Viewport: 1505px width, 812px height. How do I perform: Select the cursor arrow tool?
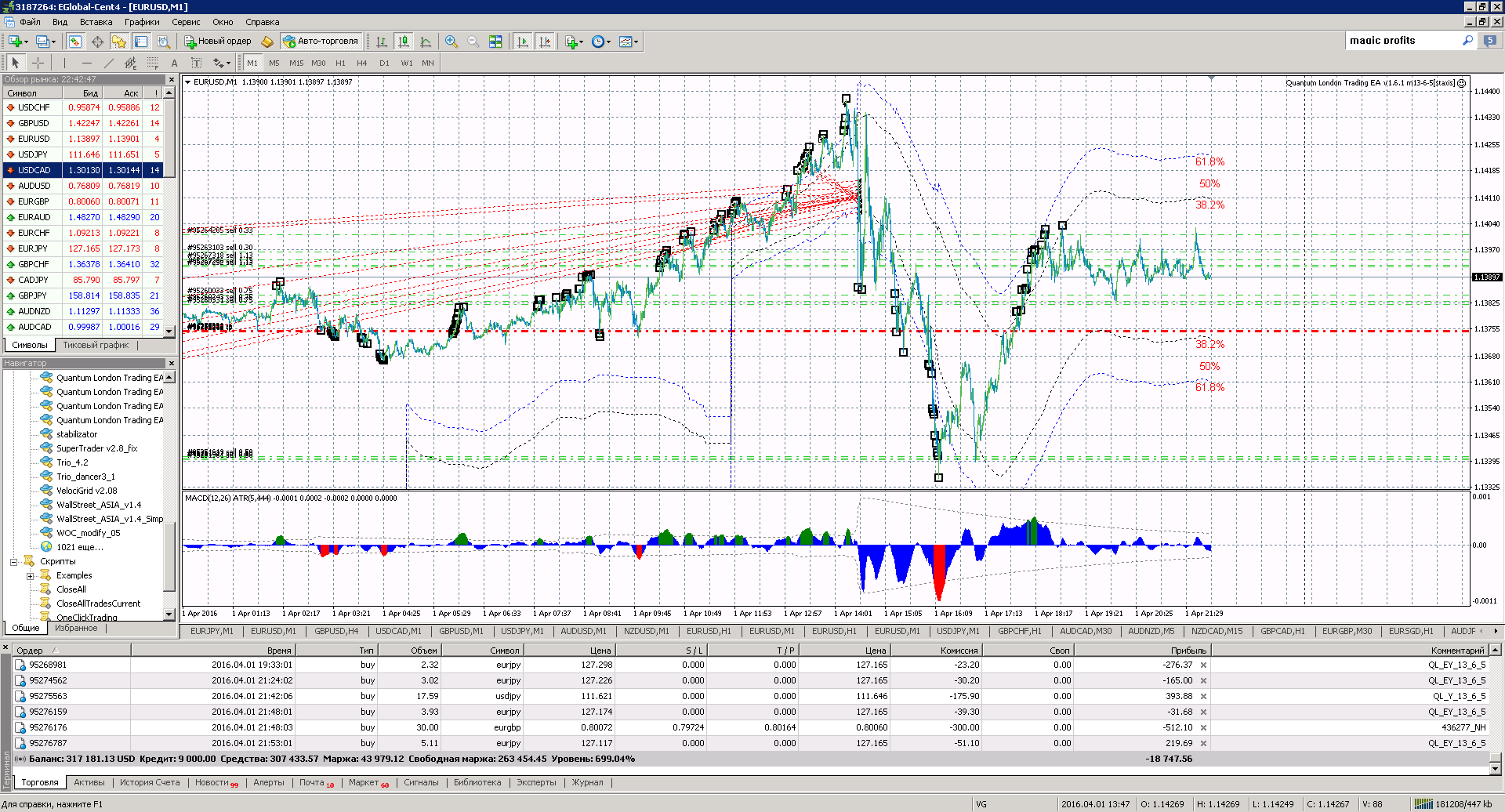click(15, 63)
